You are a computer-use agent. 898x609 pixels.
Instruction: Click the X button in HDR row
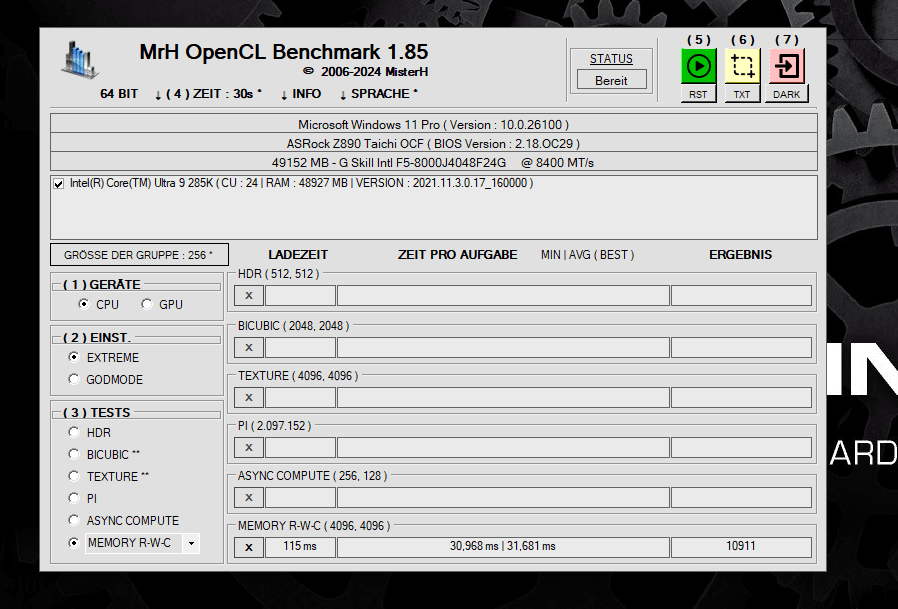click(249, 296)
